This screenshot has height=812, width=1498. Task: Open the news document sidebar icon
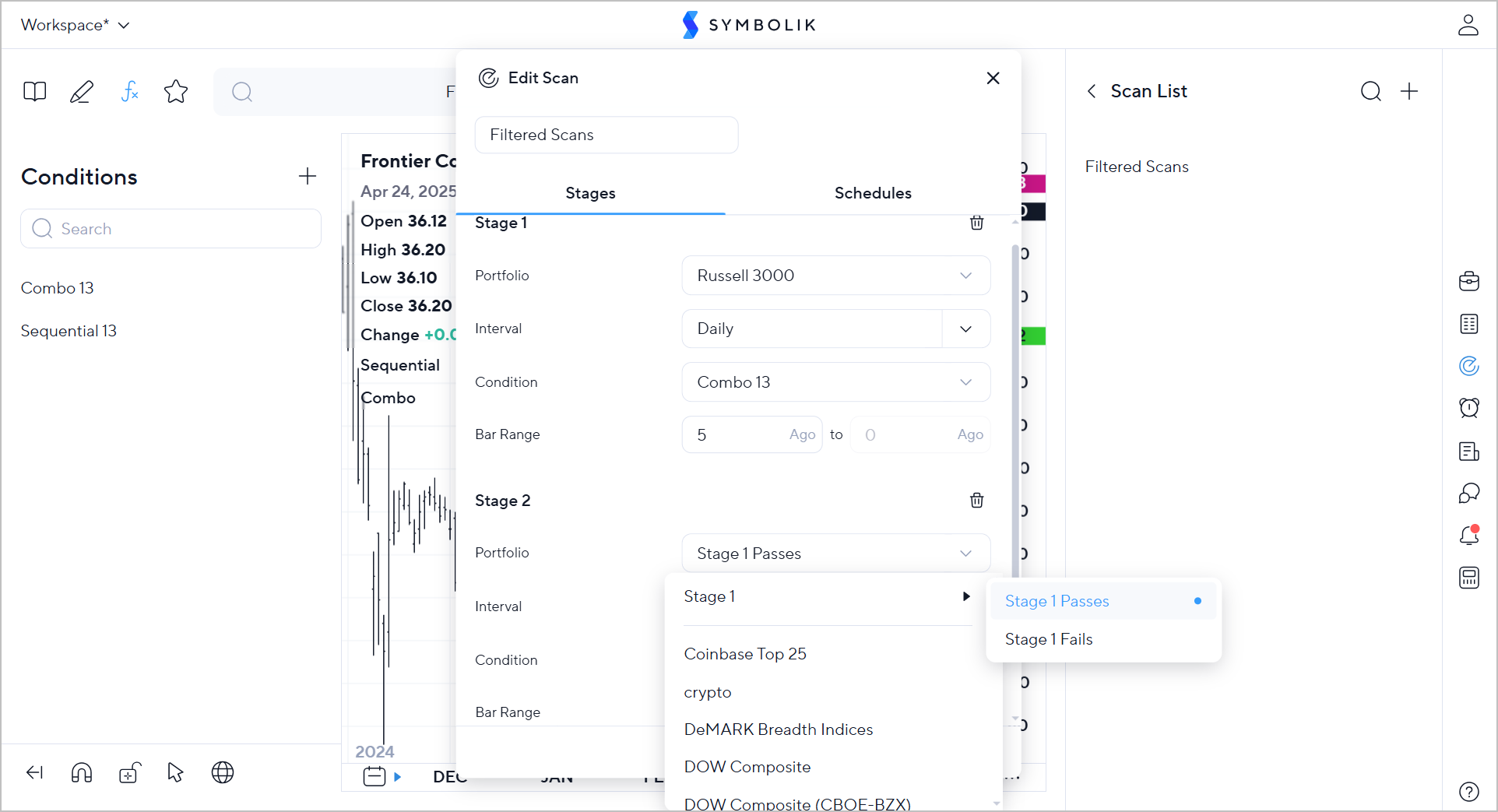click(x=1469, y=451)
